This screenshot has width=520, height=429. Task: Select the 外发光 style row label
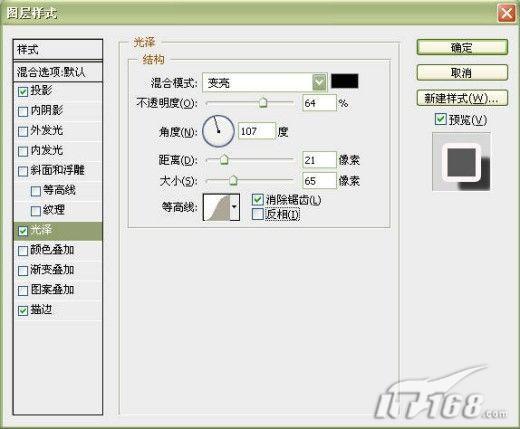(47, 130)
